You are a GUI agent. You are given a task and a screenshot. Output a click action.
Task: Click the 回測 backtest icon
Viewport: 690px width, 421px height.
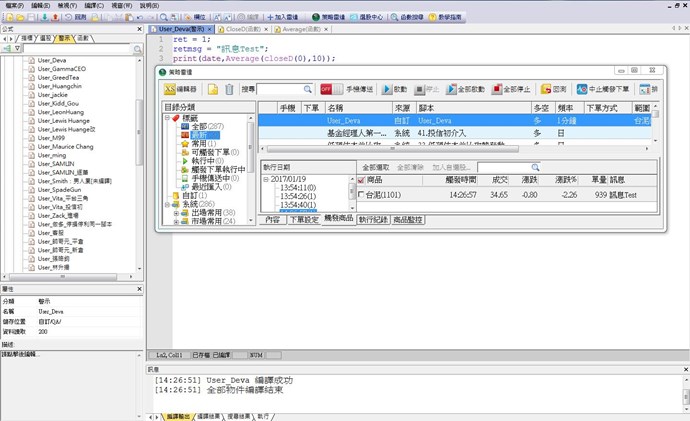pyautogui.click(x=554, y=89)
